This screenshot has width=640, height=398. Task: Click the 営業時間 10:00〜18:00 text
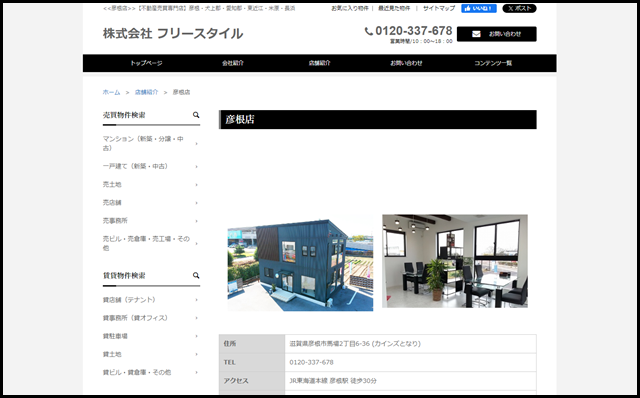point(421,41)
